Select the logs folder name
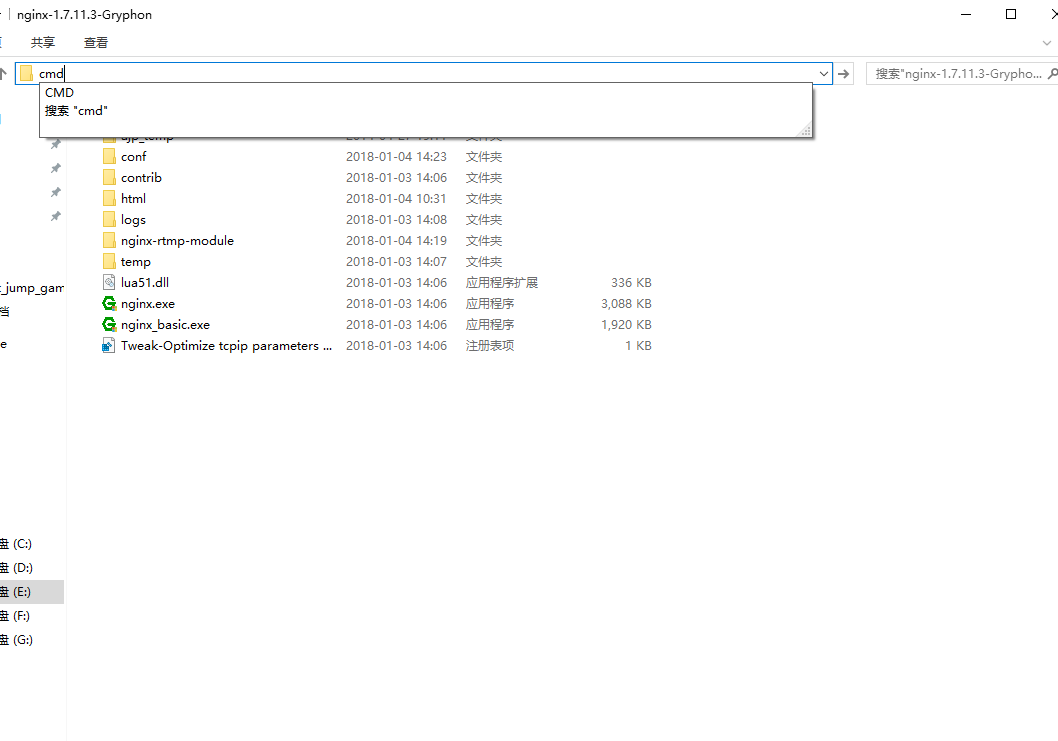 coord(134,219)
